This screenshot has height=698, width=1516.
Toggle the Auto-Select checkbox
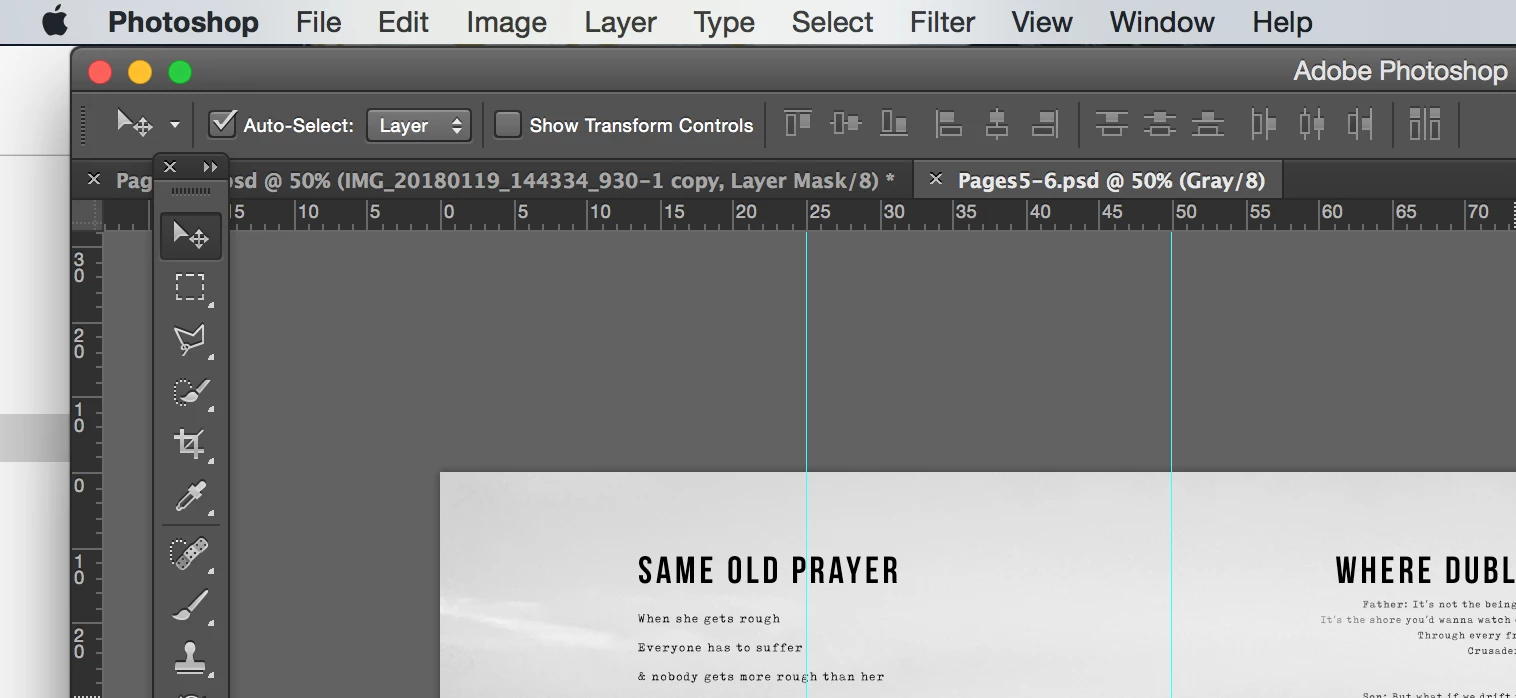click(x=222, y=124)
